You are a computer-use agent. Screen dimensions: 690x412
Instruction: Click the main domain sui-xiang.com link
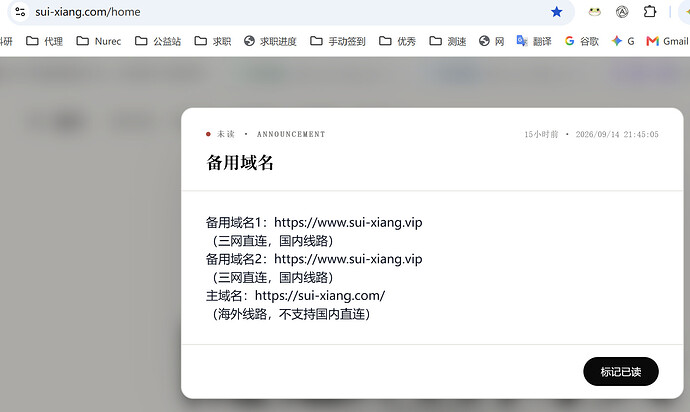click(x=320, y=295)
